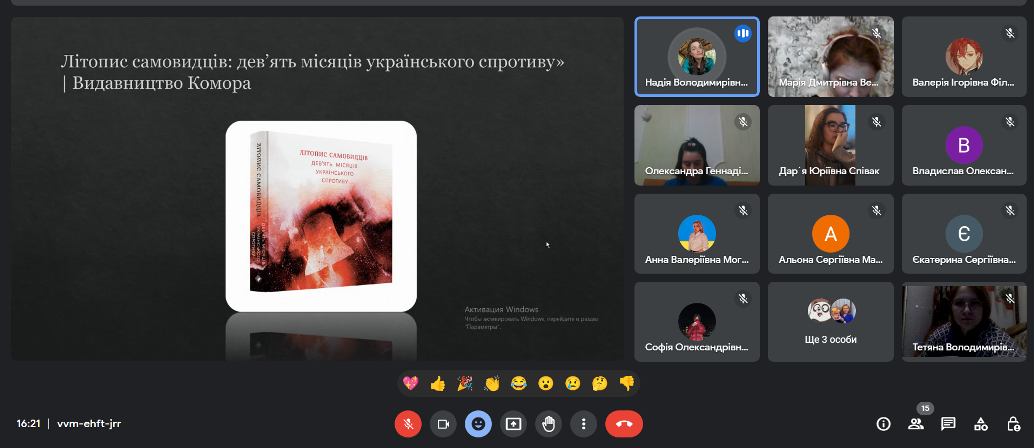The image size is (1034, 448).
Task: Send the surprised face reaction
Action: [x=545, y=383]
